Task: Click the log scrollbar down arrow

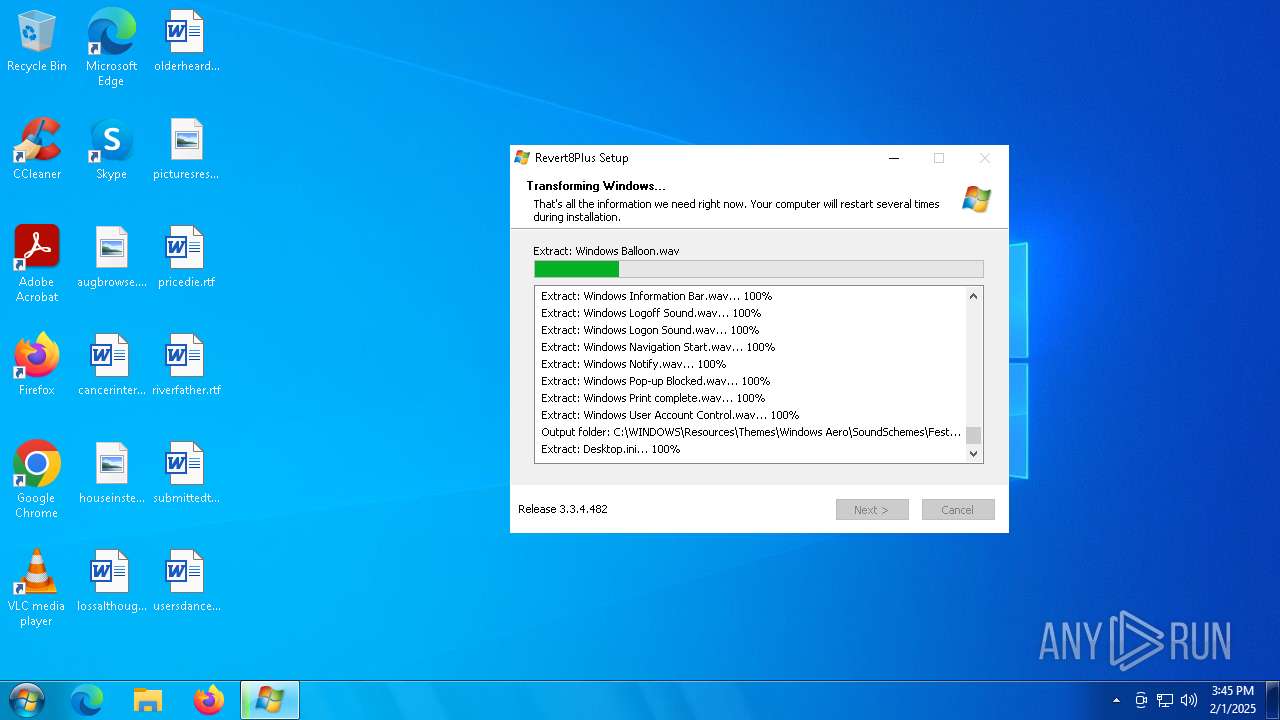Action: (974, 453)
